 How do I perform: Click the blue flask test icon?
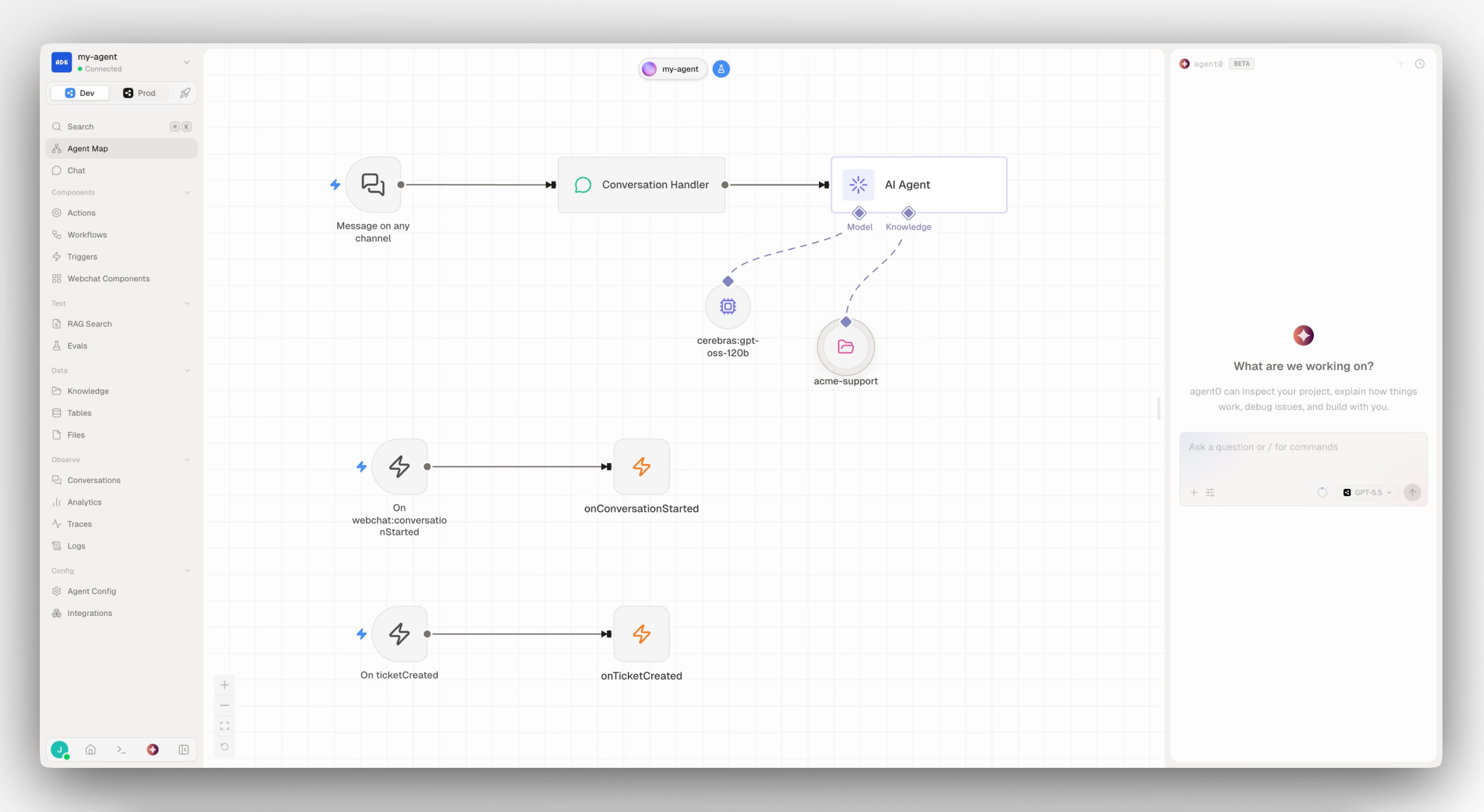pos(721,69)
